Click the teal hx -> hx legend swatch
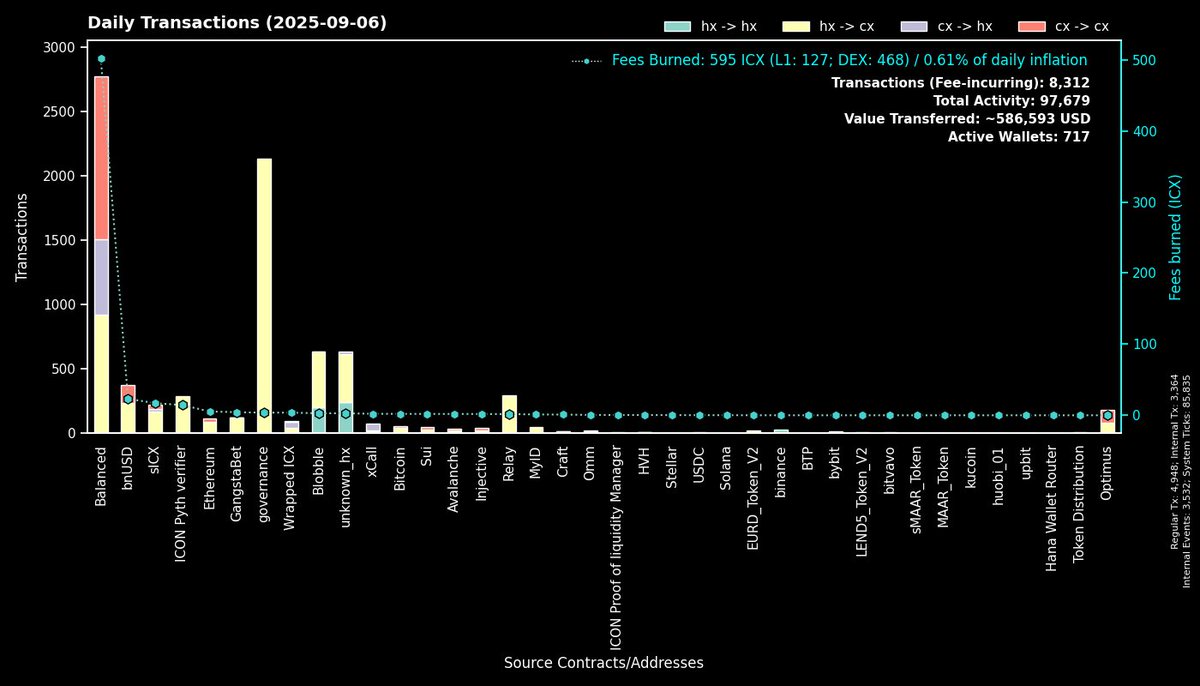The width and height of the screenshot is (1200, 686). coord(676,26)
